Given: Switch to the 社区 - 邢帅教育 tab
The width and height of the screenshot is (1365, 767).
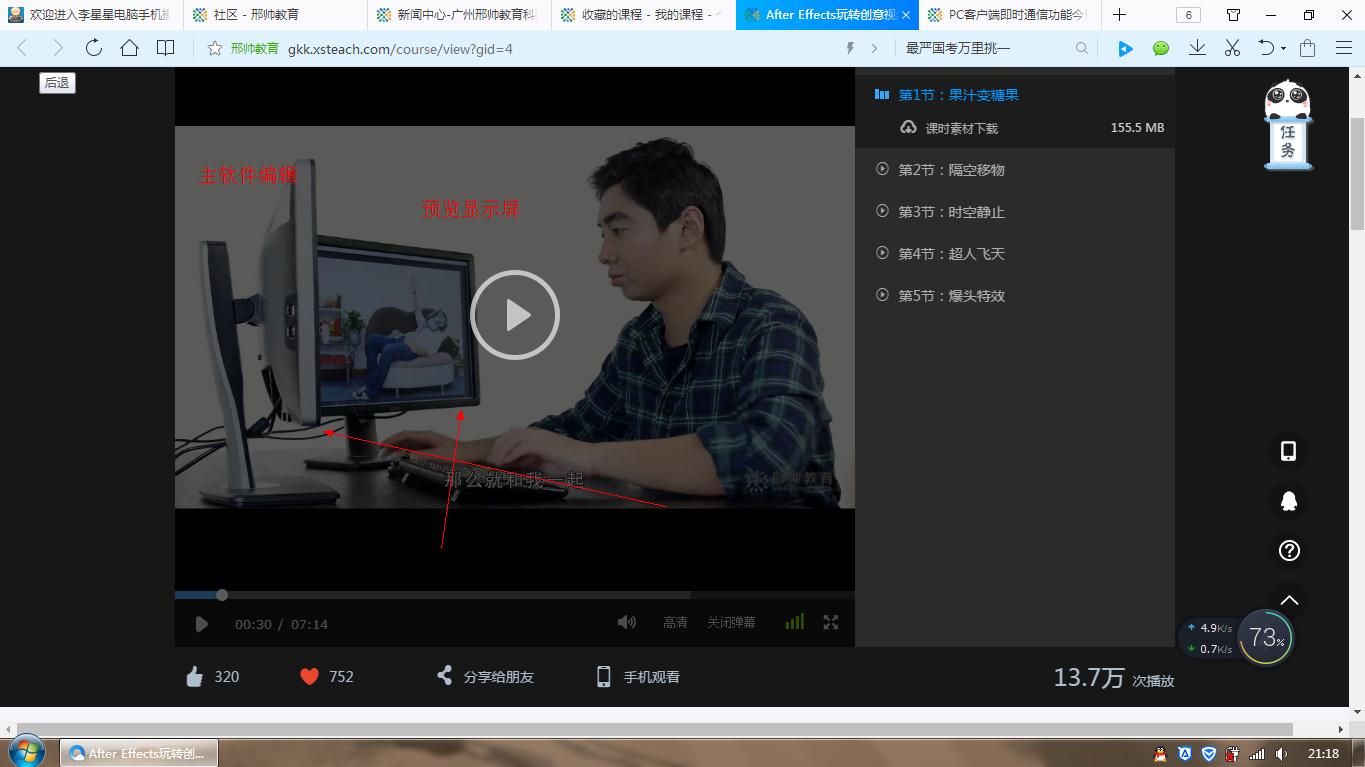Looking at the screenshot, I should point(256,15).
